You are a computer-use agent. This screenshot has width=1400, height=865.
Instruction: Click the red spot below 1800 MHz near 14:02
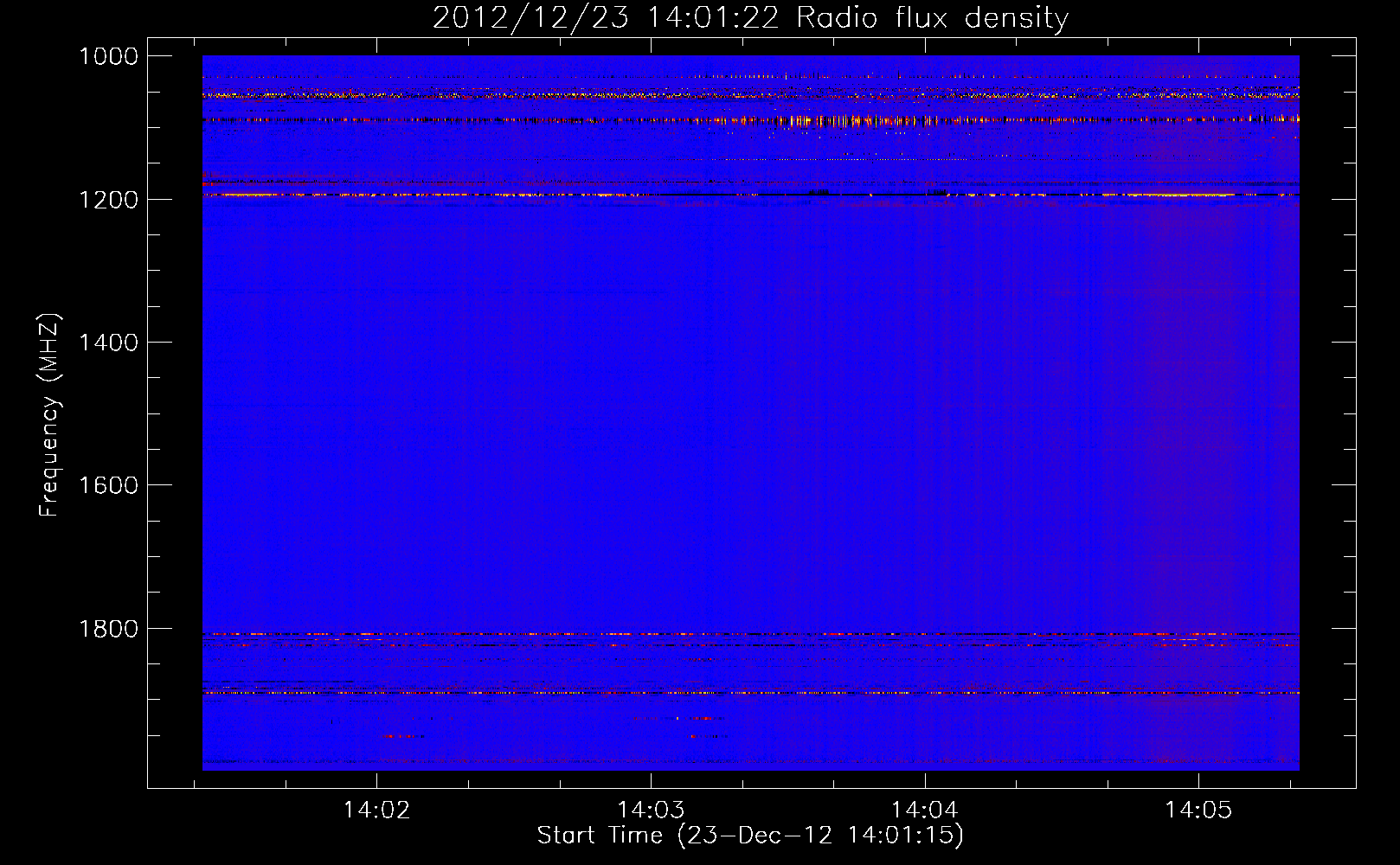pyautogui.click(x=401, y=736)
